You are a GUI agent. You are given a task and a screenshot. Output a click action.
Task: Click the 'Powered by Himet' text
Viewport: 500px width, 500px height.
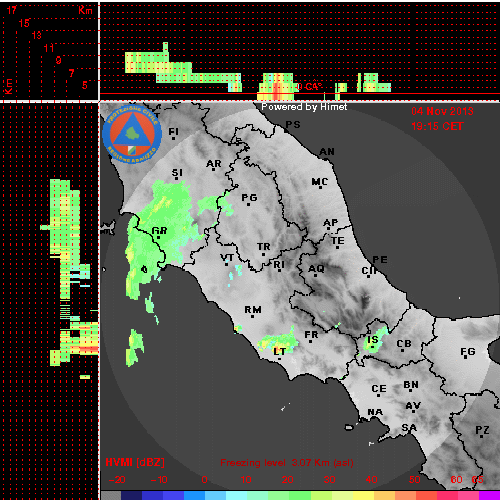click(x=304, y=107)
